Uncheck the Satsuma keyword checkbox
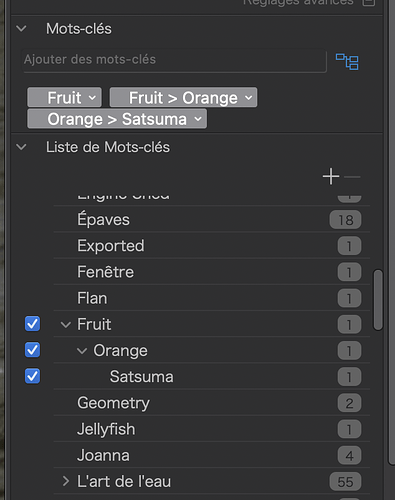 (x=32, y=376)
